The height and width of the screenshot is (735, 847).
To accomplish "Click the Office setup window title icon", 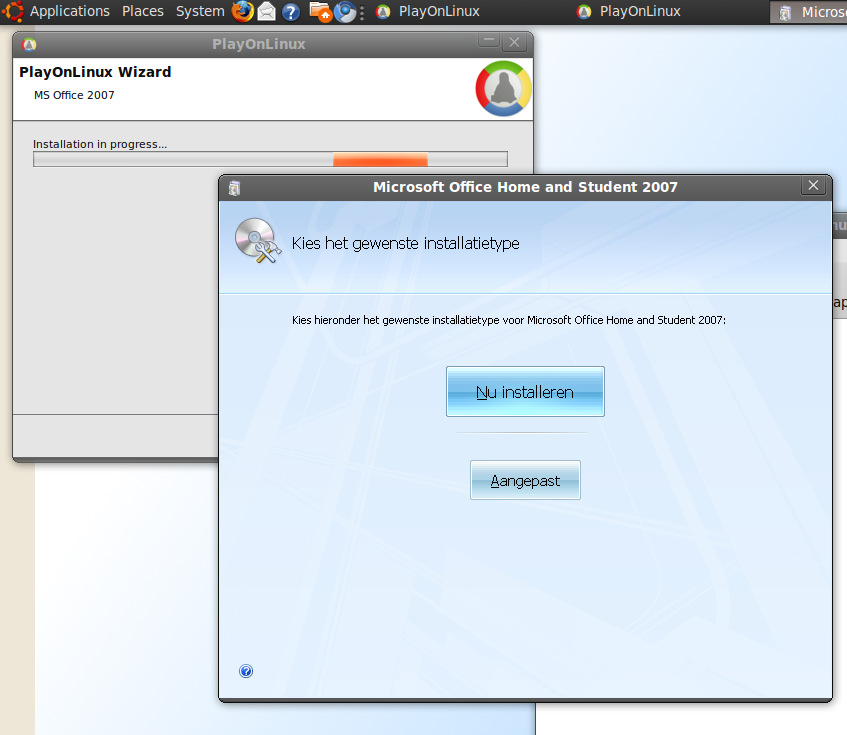I will point(234,188).
